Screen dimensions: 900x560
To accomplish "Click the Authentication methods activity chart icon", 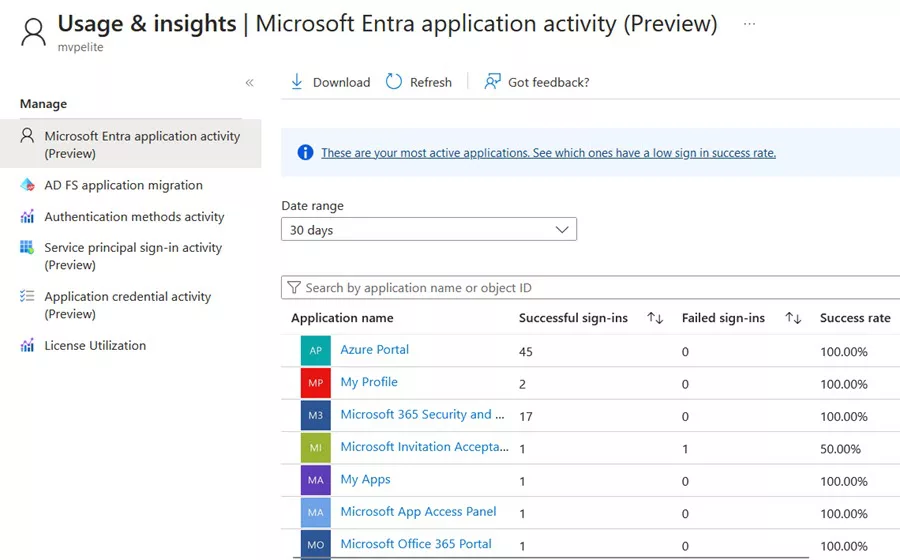I will click(27, 216).
